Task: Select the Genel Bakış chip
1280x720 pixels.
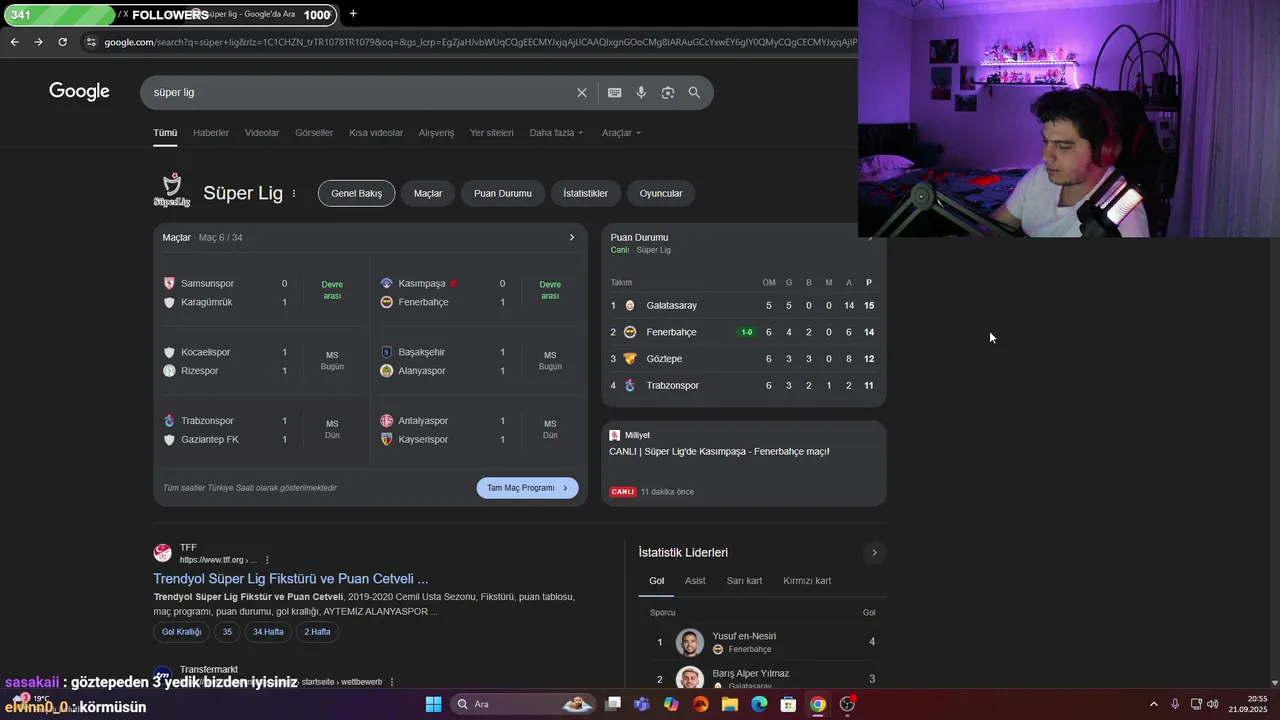Action: pos(356,193)
